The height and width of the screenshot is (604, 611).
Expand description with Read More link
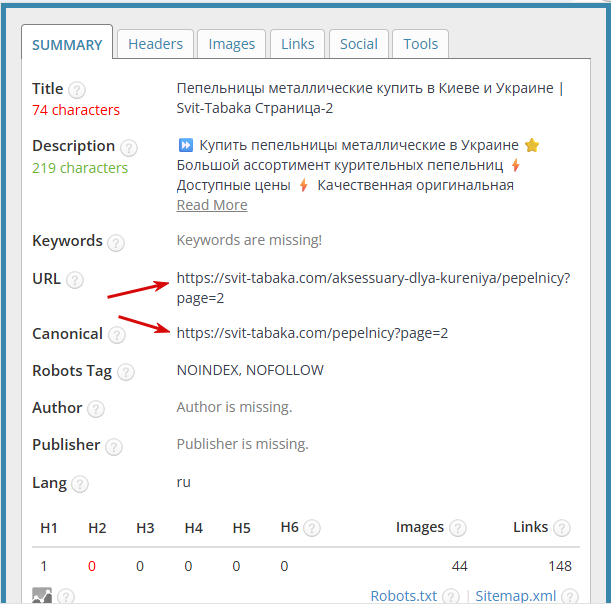212,205
